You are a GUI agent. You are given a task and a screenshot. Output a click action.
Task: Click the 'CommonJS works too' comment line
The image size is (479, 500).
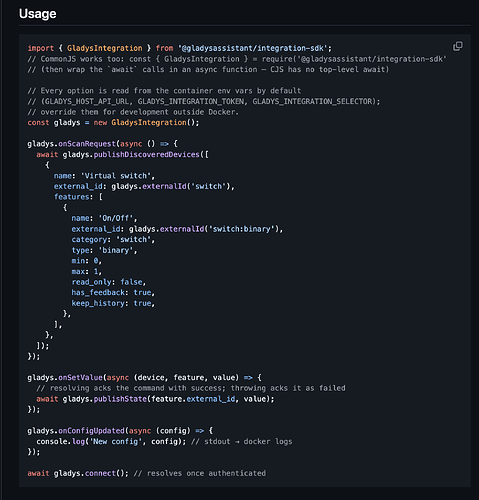(x=237, y=59)
